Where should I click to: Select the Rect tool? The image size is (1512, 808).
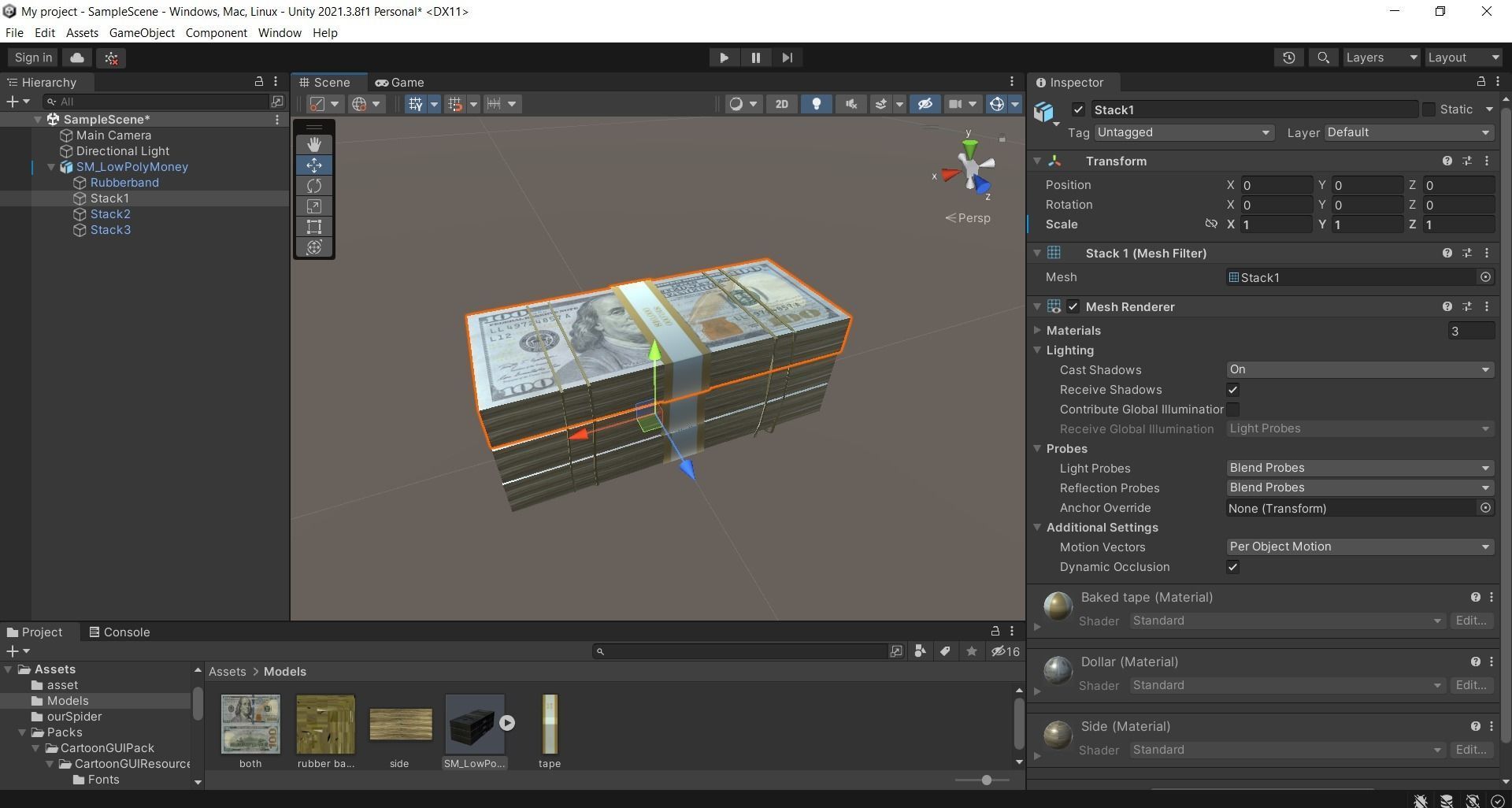[x=314, y=227]
